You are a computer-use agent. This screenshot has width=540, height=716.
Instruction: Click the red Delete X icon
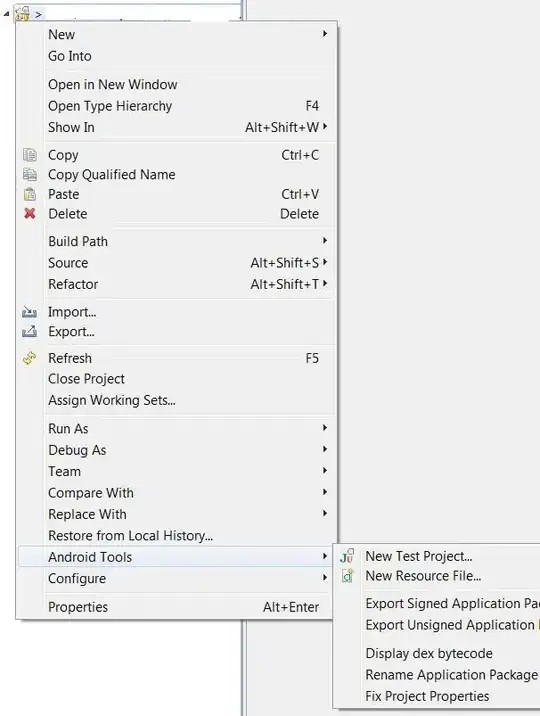point(30,213)
